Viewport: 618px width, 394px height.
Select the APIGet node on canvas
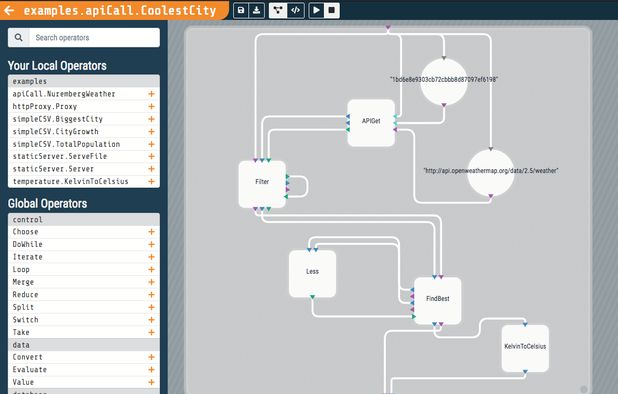click(x=371, y=123)
